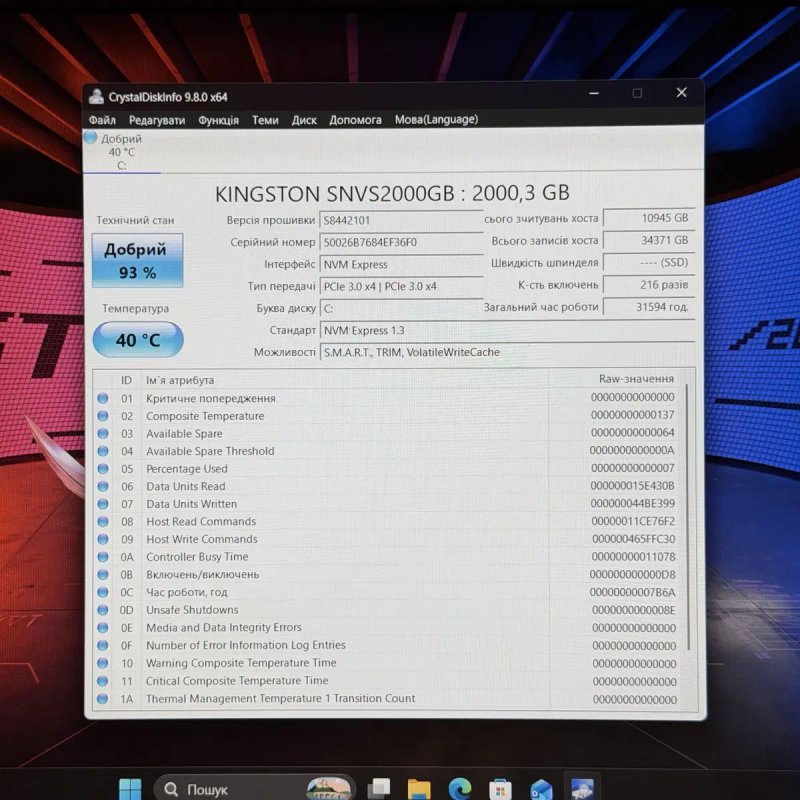
Task: Select the Data Units Written attribute name
Action: click(191, 504)
